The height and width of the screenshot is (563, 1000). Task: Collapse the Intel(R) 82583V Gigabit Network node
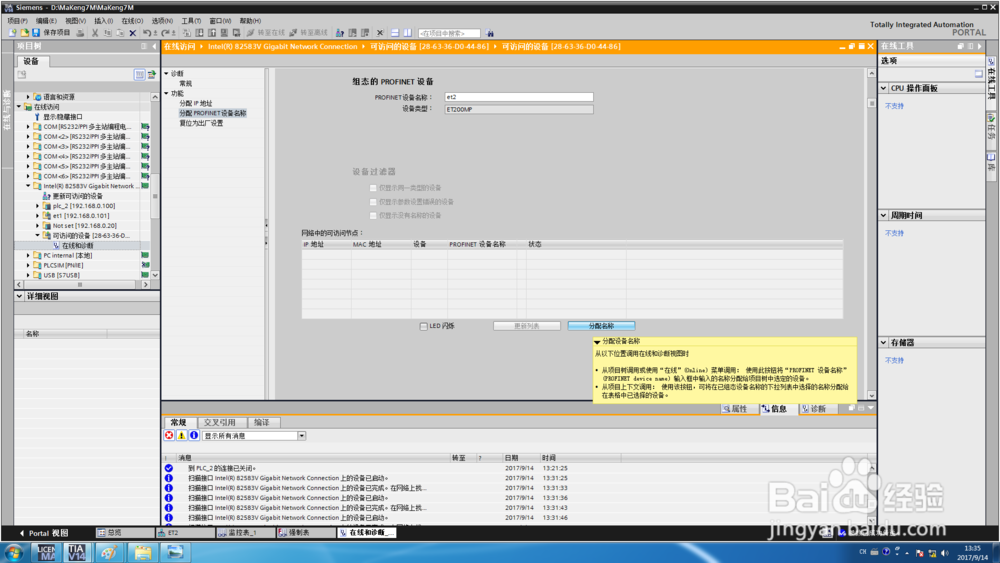click(28, 186)
